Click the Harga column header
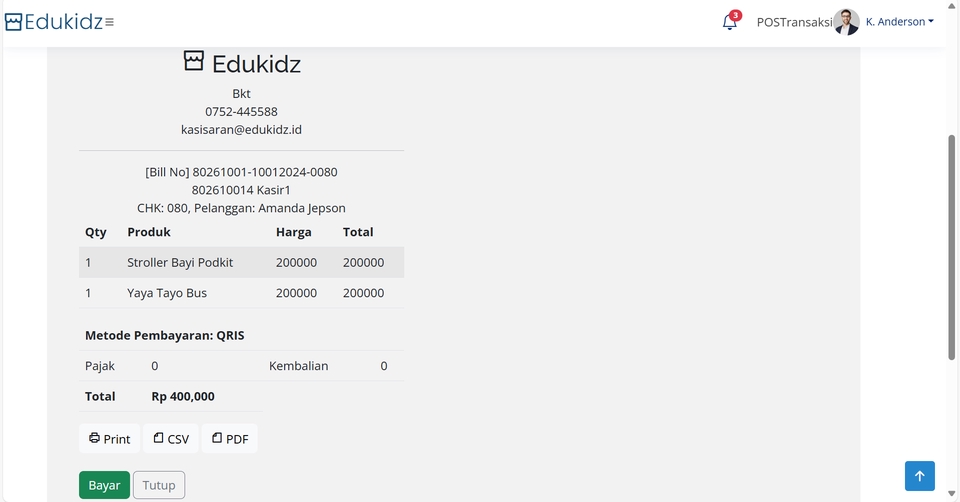Viewport: 960px width, 502px height. pos(294,232)
